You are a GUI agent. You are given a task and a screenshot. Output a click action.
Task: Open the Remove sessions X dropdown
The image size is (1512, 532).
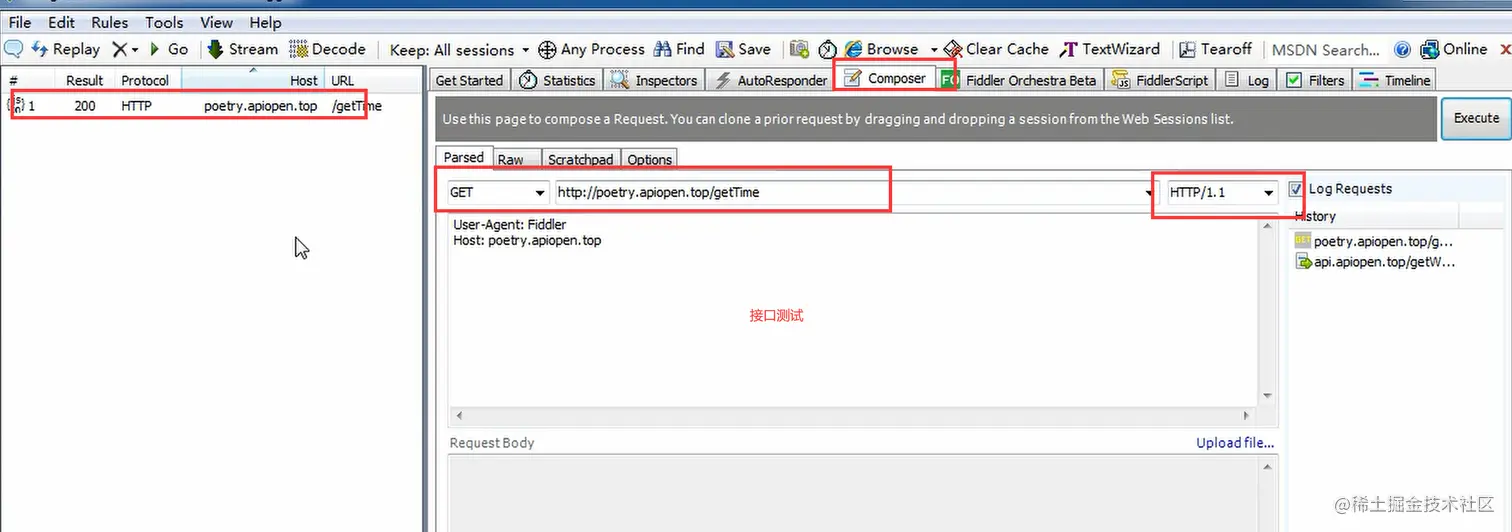[x=125, y=49]
